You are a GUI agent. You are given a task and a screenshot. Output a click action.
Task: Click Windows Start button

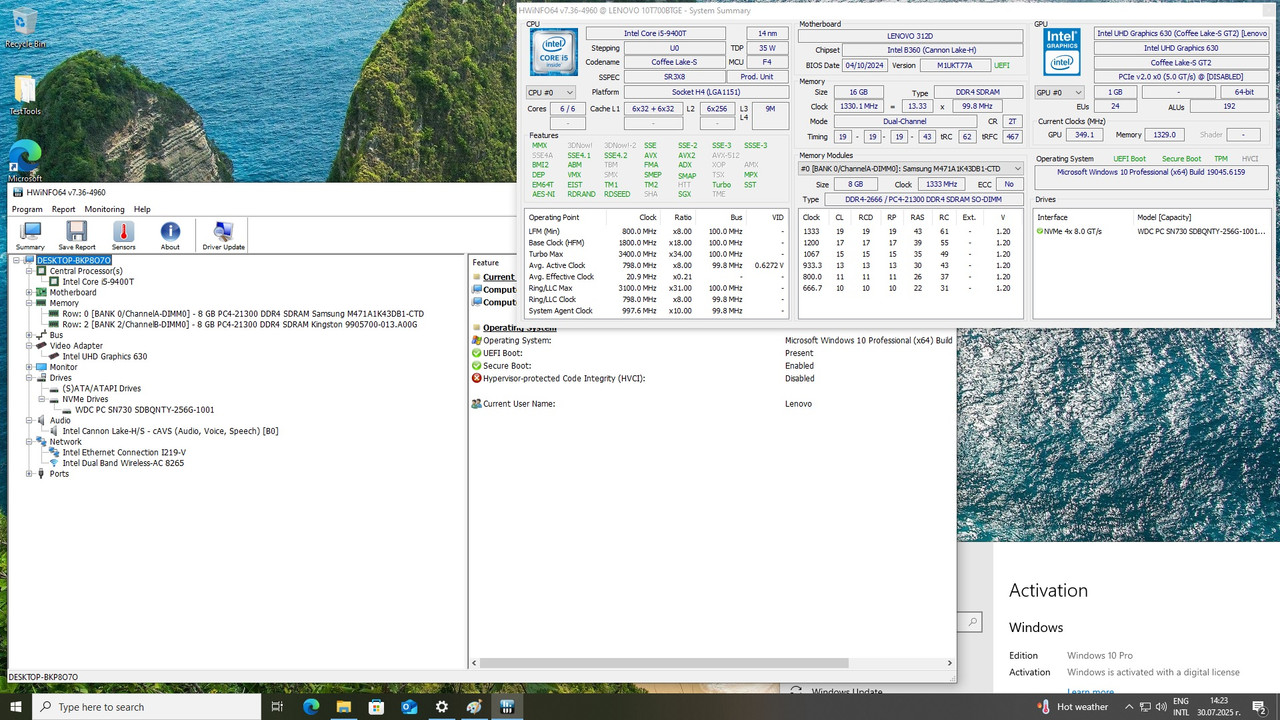[16, 706]
